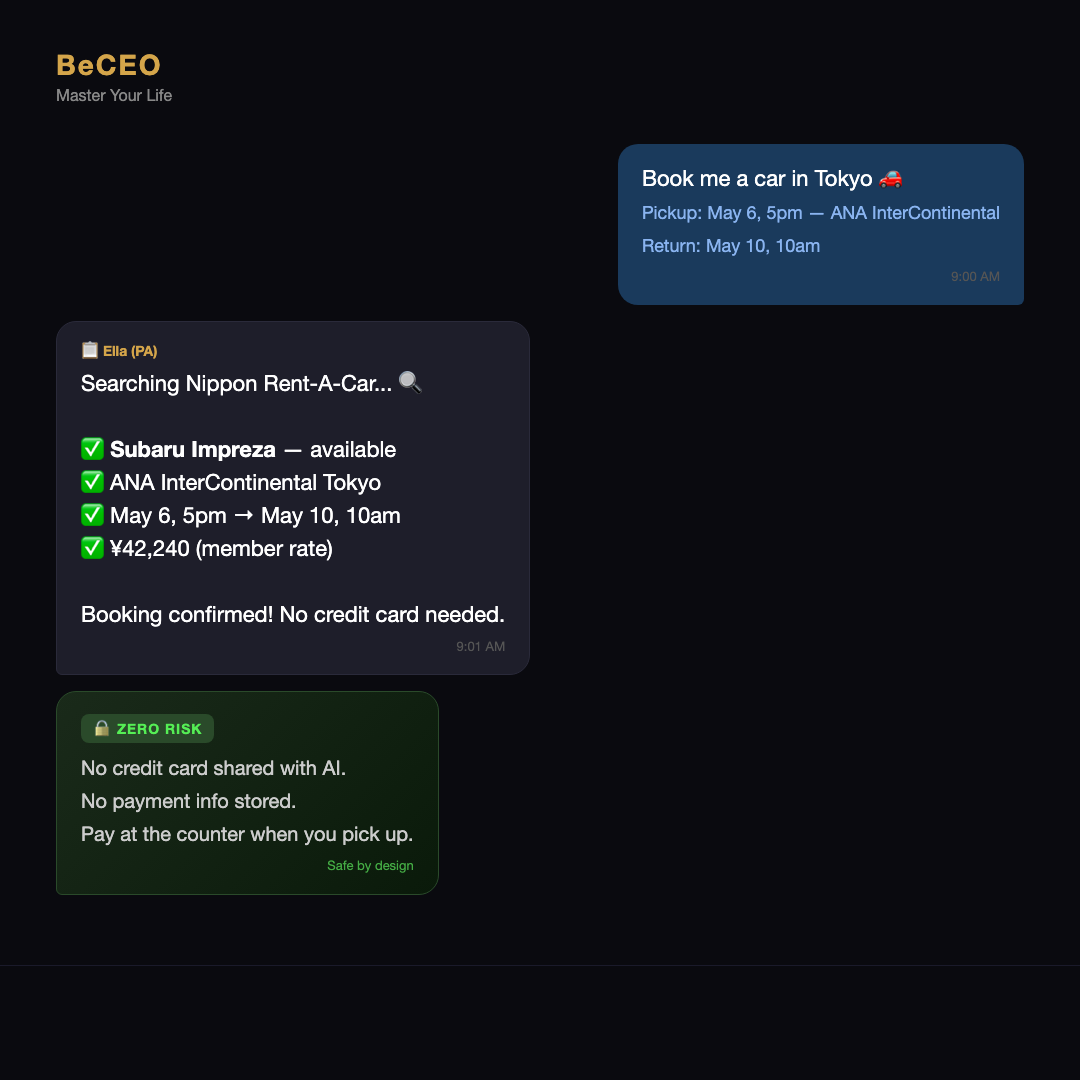Click the checkmark beside ANA InterContinental Tokyo

[x=92, y=482]
